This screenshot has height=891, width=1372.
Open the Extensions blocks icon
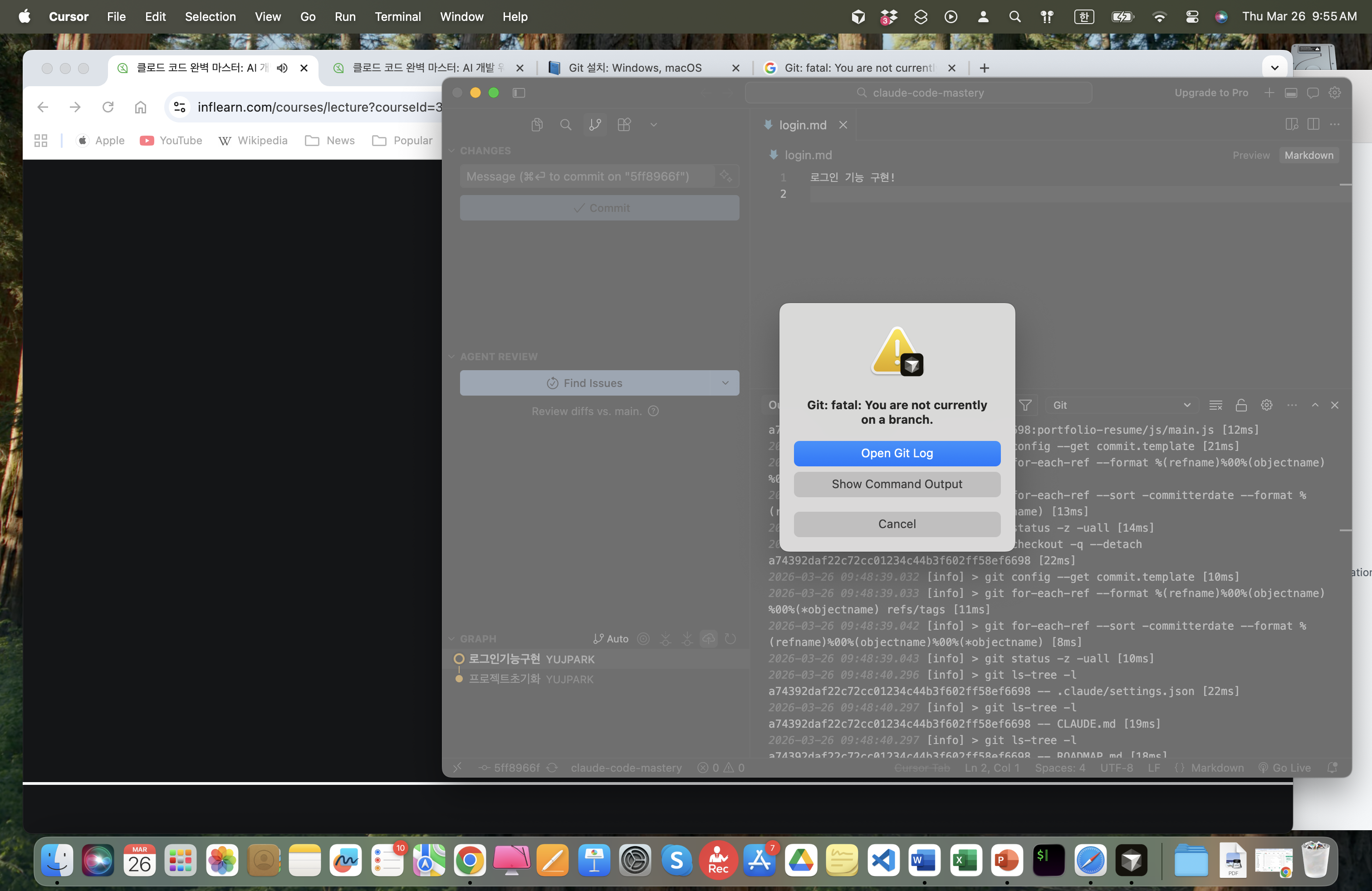[624, 124]
